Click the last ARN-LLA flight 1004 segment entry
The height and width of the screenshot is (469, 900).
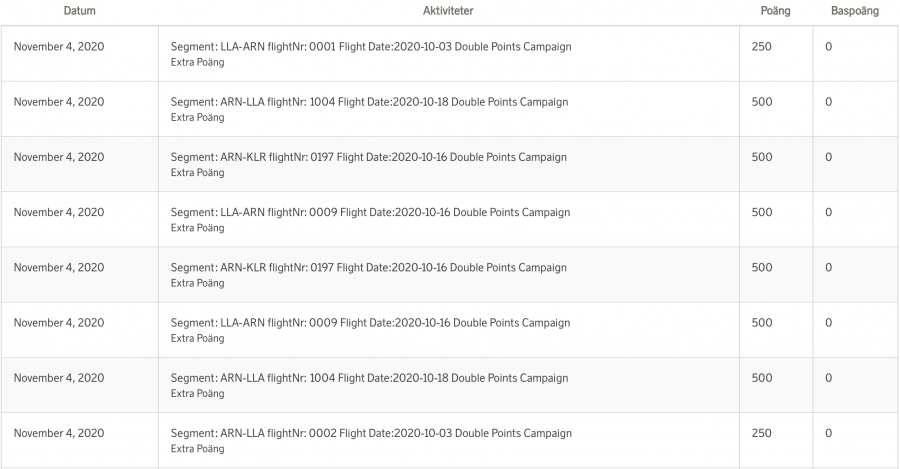[369, 379]
